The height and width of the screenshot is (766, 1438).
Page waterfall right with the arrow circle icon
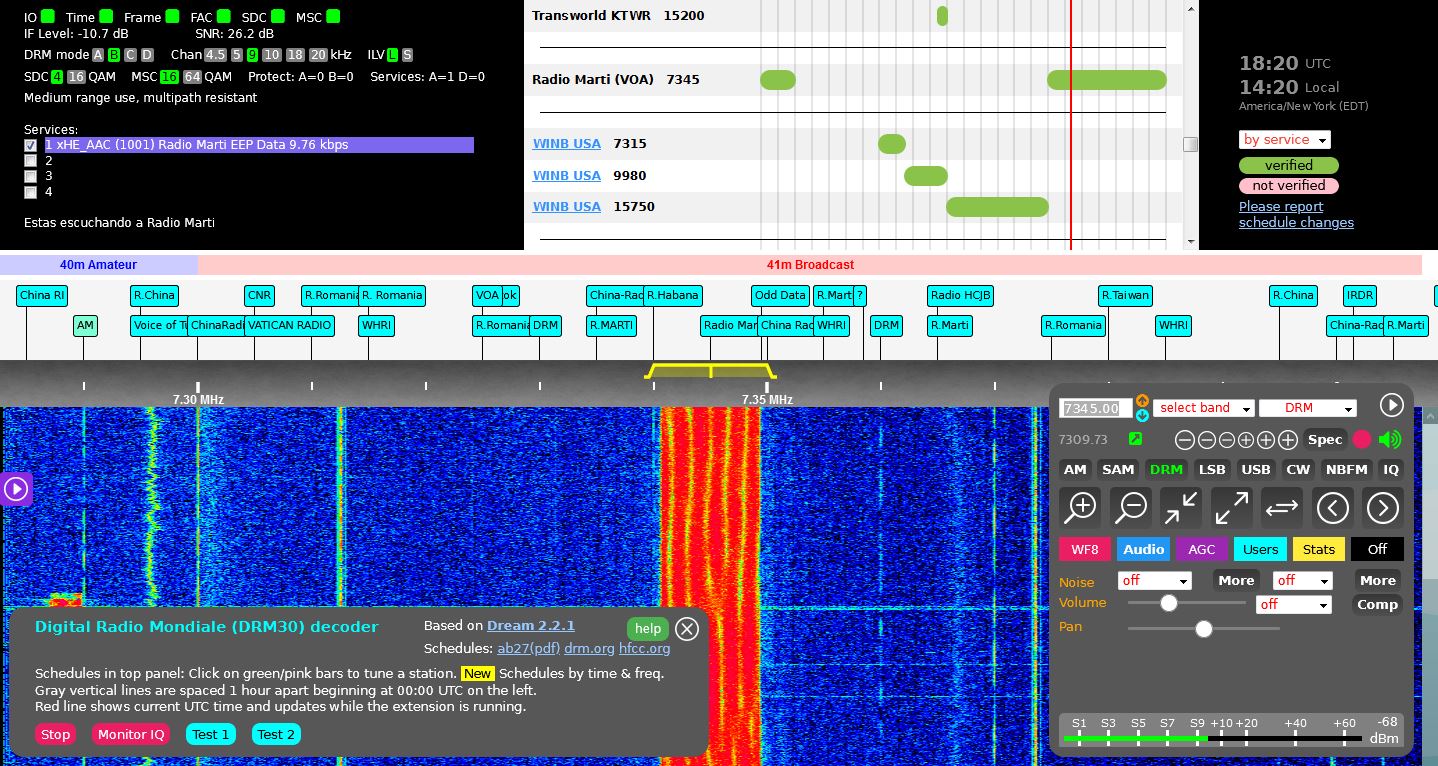(x=1382, y=508)
